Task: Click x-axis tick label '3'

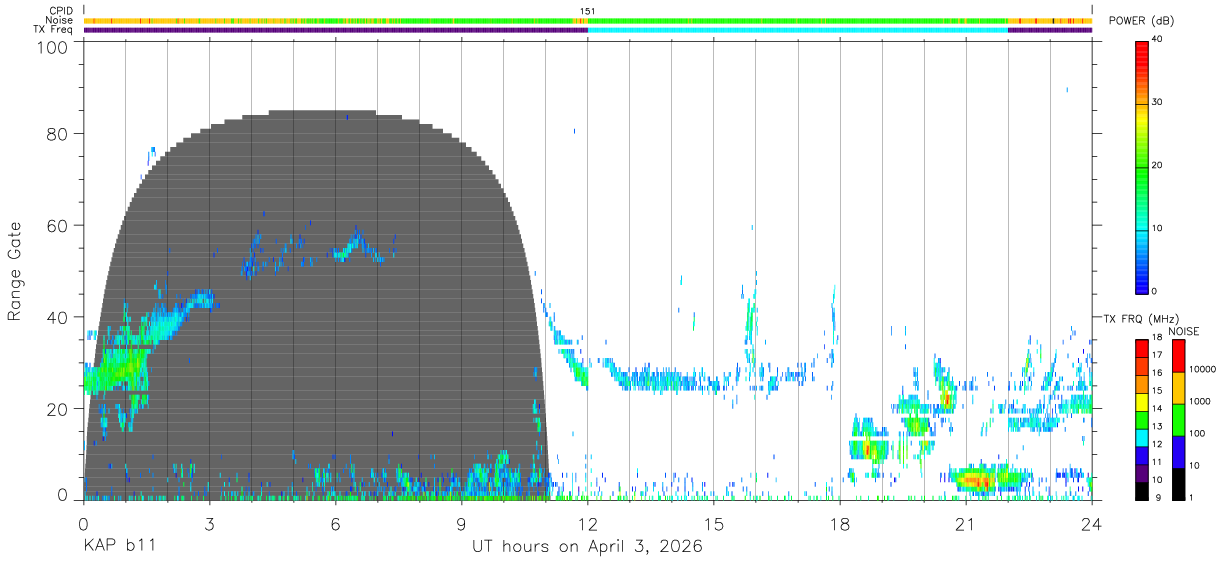Action: [210, 524]
